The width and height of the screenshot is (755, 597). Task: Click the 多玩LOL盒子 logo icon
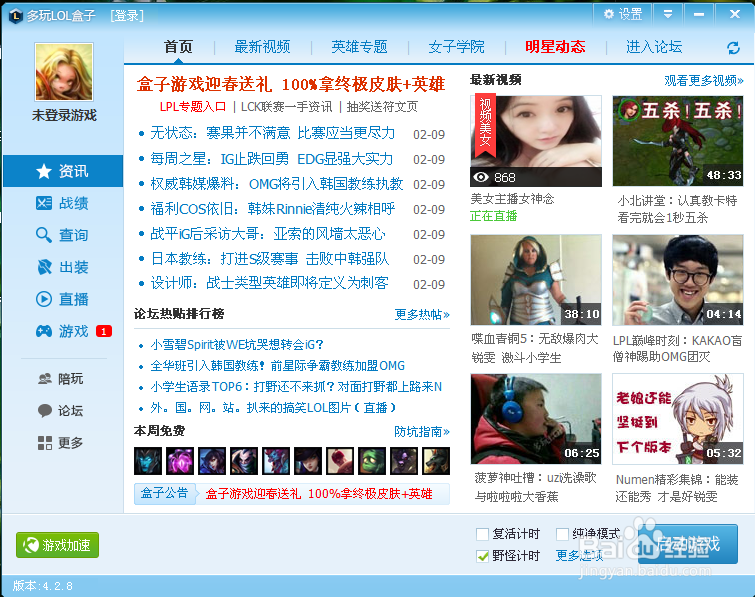tap(16, 16)
